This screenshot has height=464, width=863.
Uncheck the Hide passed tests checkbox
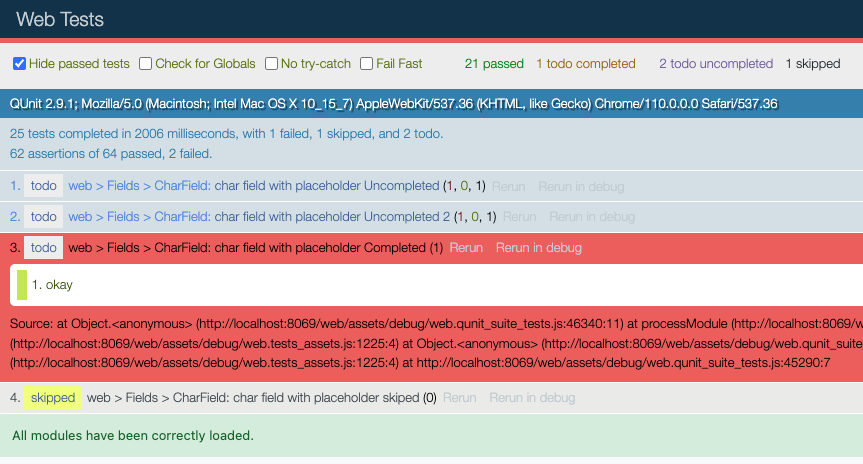pos(19,64)
